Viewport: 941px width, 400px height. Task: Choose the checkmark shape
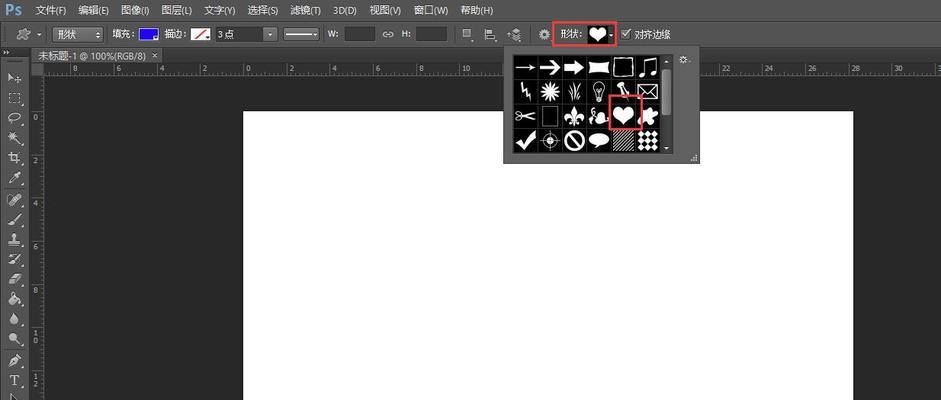(x=525, y=140)
